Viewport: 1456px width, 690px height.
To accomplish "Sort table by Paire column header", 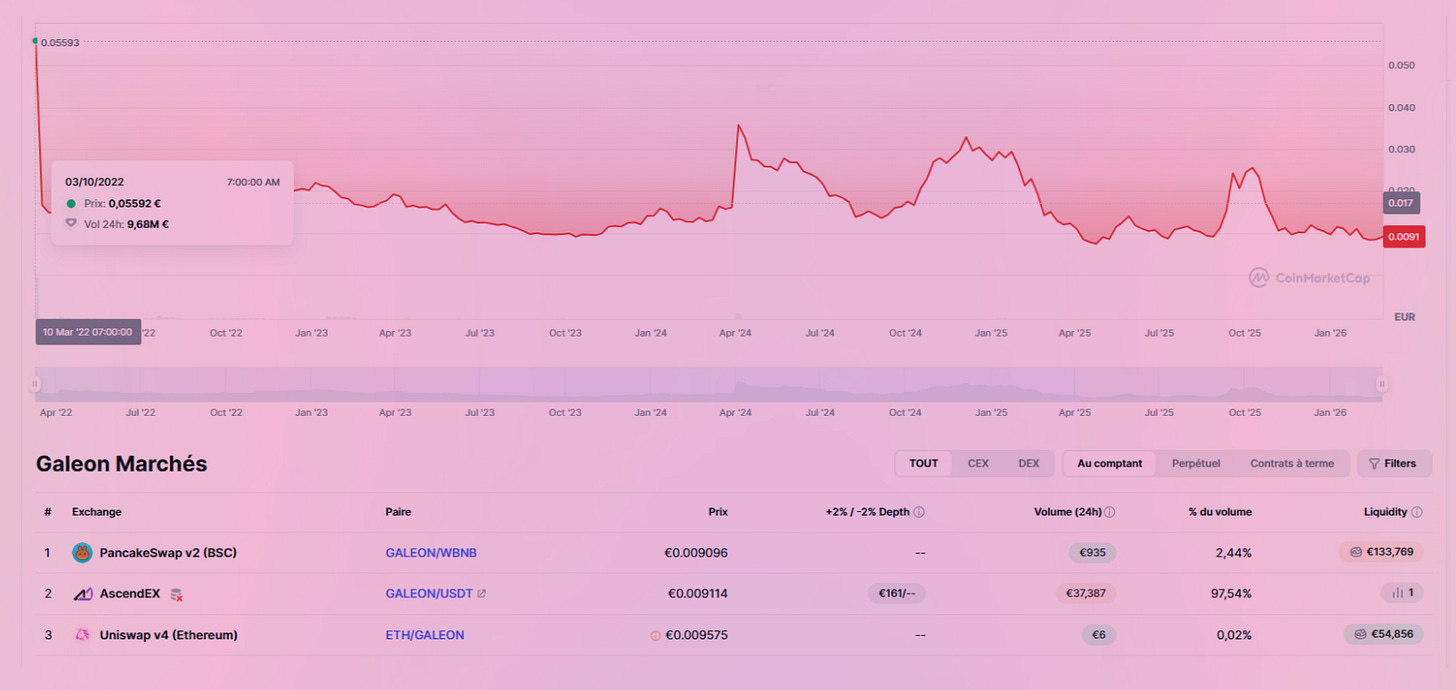I will pyautogui.click(x=398, y=512).
